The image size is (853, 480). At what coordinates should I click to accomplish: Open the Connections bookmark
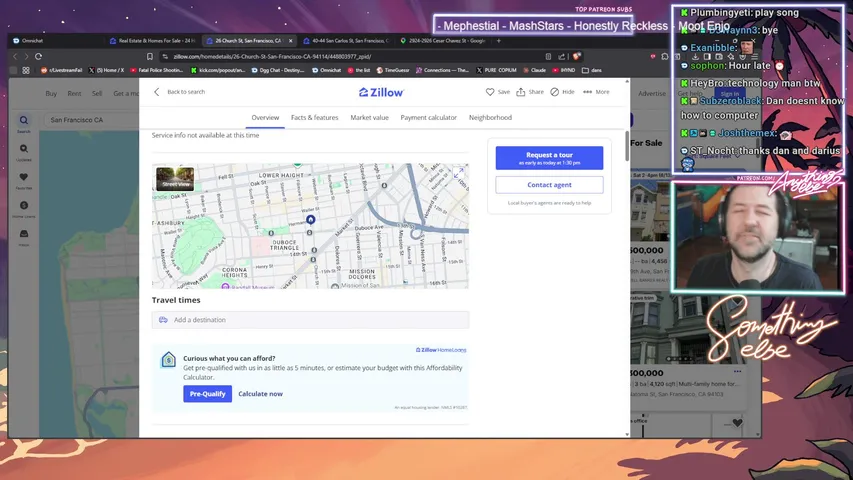pyautogui.click(x=442, y=70)
